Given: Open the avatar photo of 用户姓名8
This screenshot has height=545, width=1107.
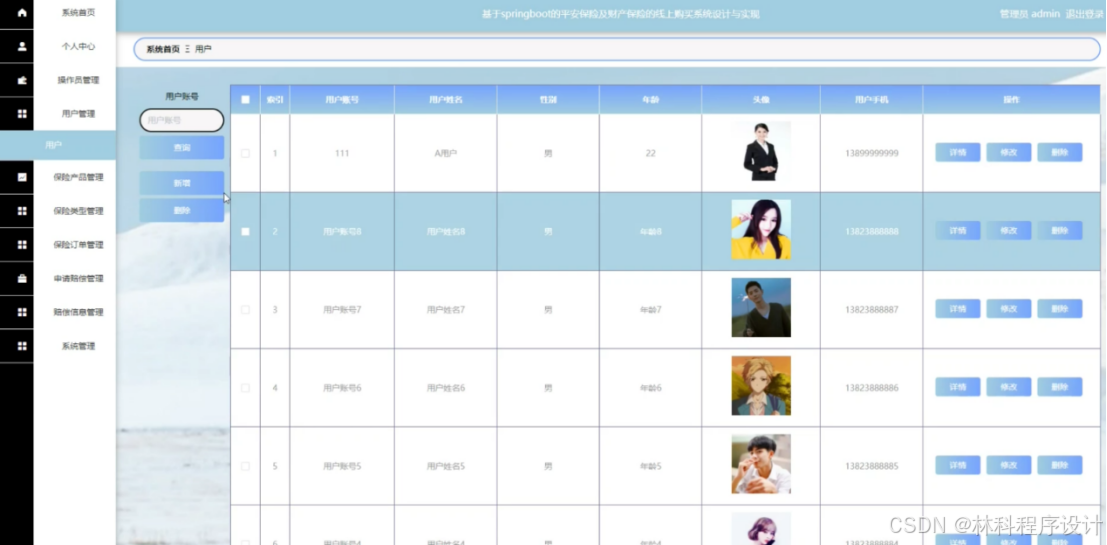Looking at the screenshot, I should pos(761,229).
